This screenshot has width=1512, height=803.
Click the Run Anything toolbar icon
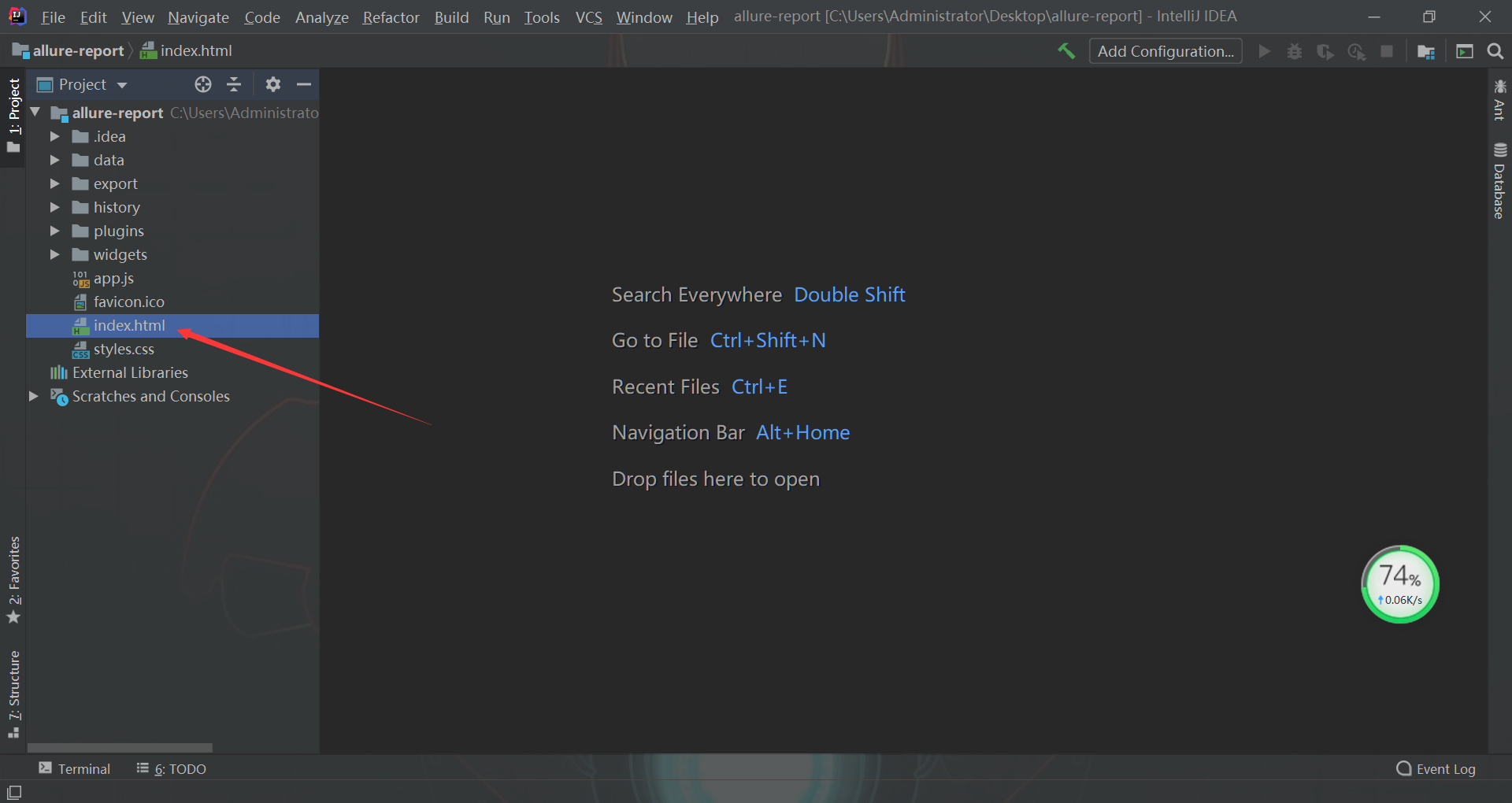[1465, 51]
